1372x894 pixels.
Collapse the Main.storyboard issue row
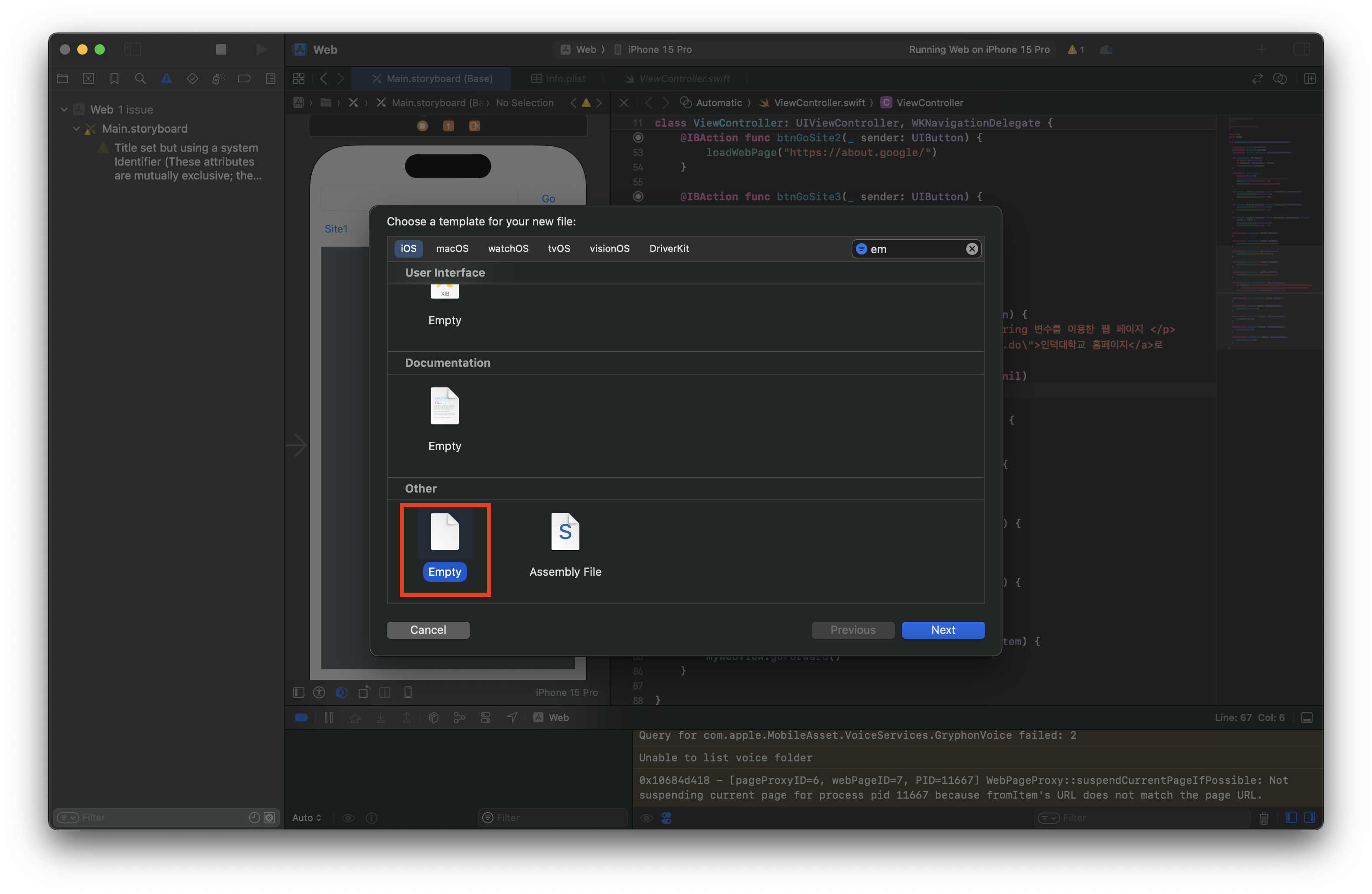point(76,128)
